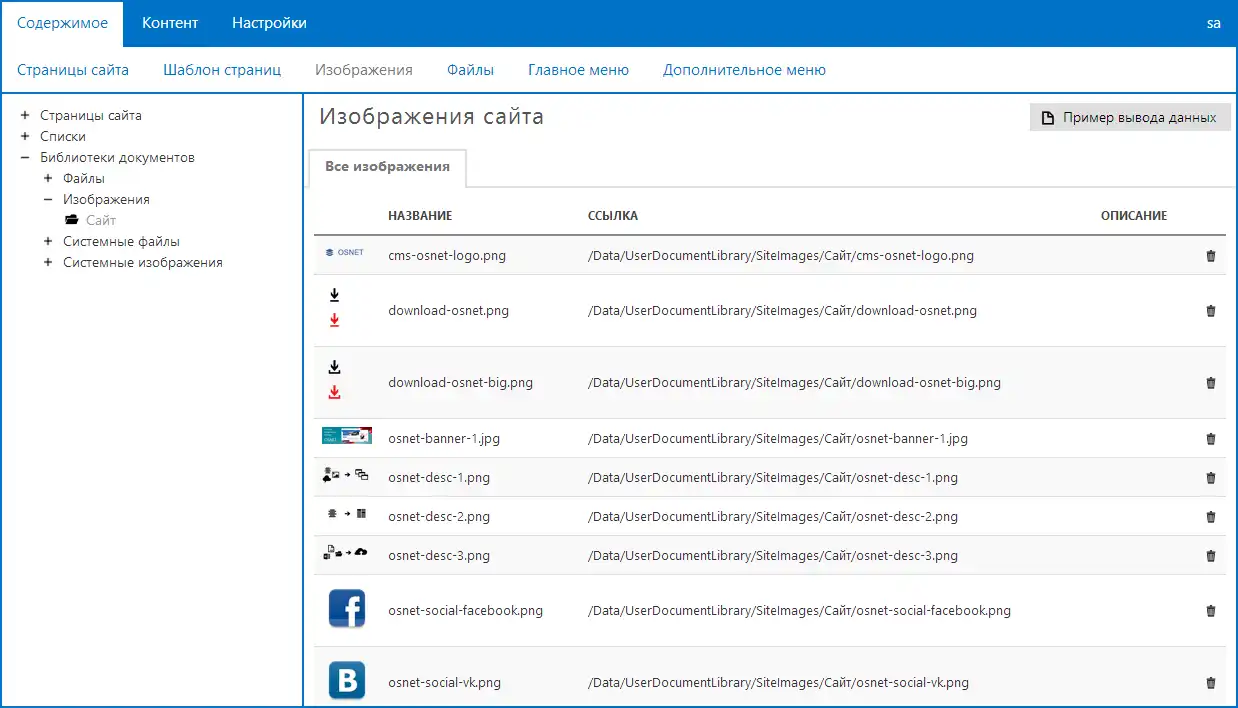Screen dimensions: 1238x708
Task: Select Системные файлы in the tree
Action: 121,241
